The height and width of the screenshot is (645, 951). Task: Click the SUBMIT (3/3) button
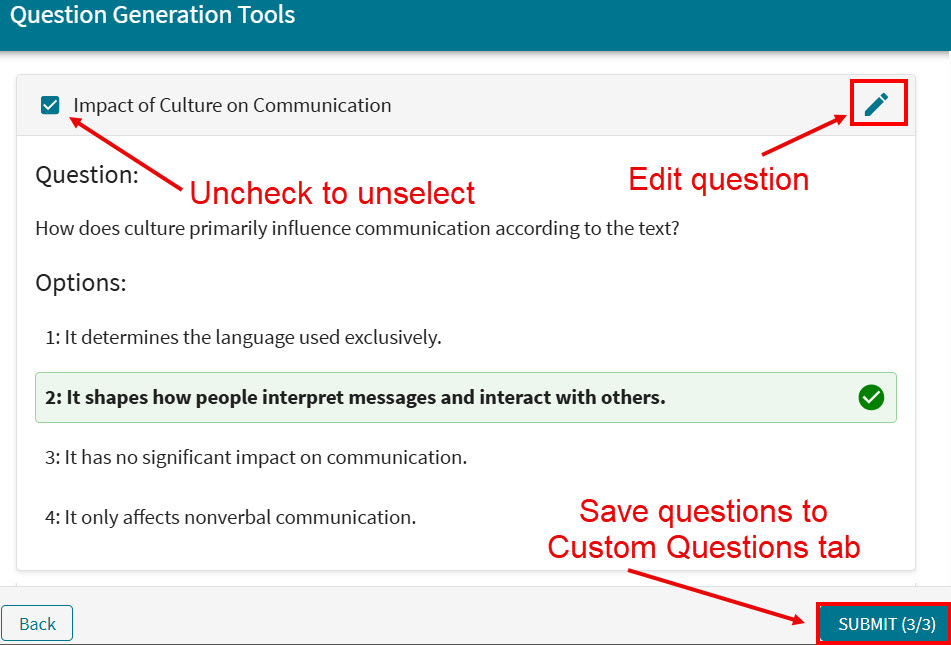(886, 624)
